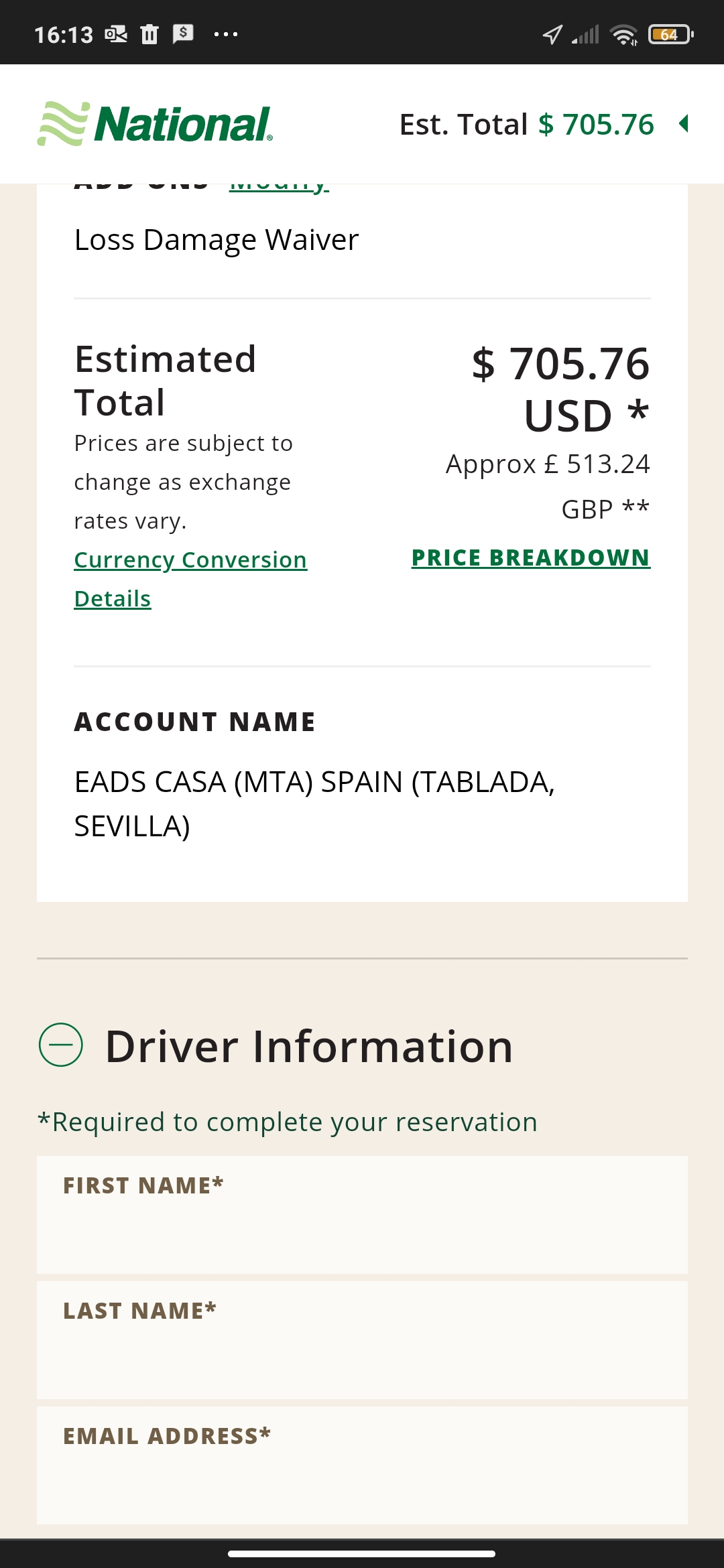Tap the header estimated total amount $705.76
Screen dimensions: 724x1568
click(596, 124)
